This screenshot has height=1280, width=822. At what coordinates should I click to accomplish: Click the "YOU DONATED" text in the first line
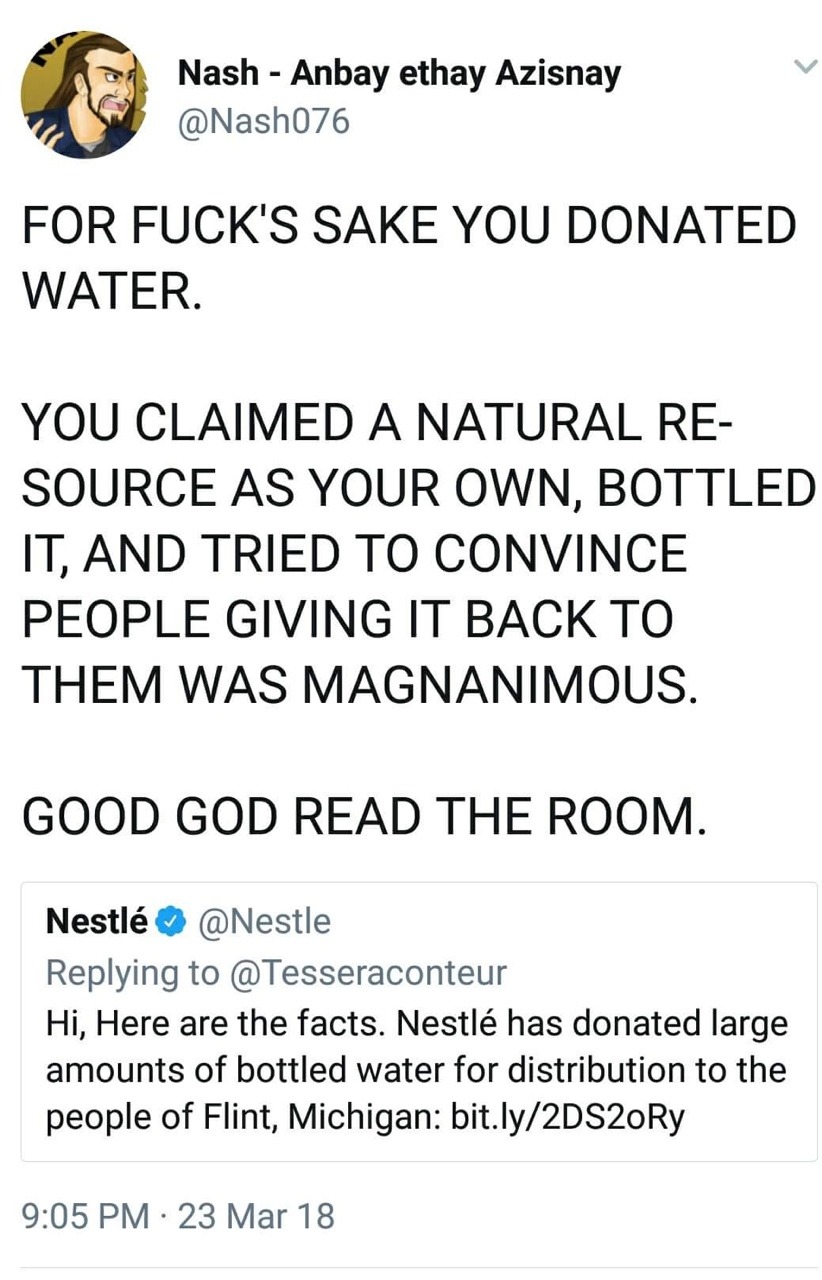tap(625, 227)
